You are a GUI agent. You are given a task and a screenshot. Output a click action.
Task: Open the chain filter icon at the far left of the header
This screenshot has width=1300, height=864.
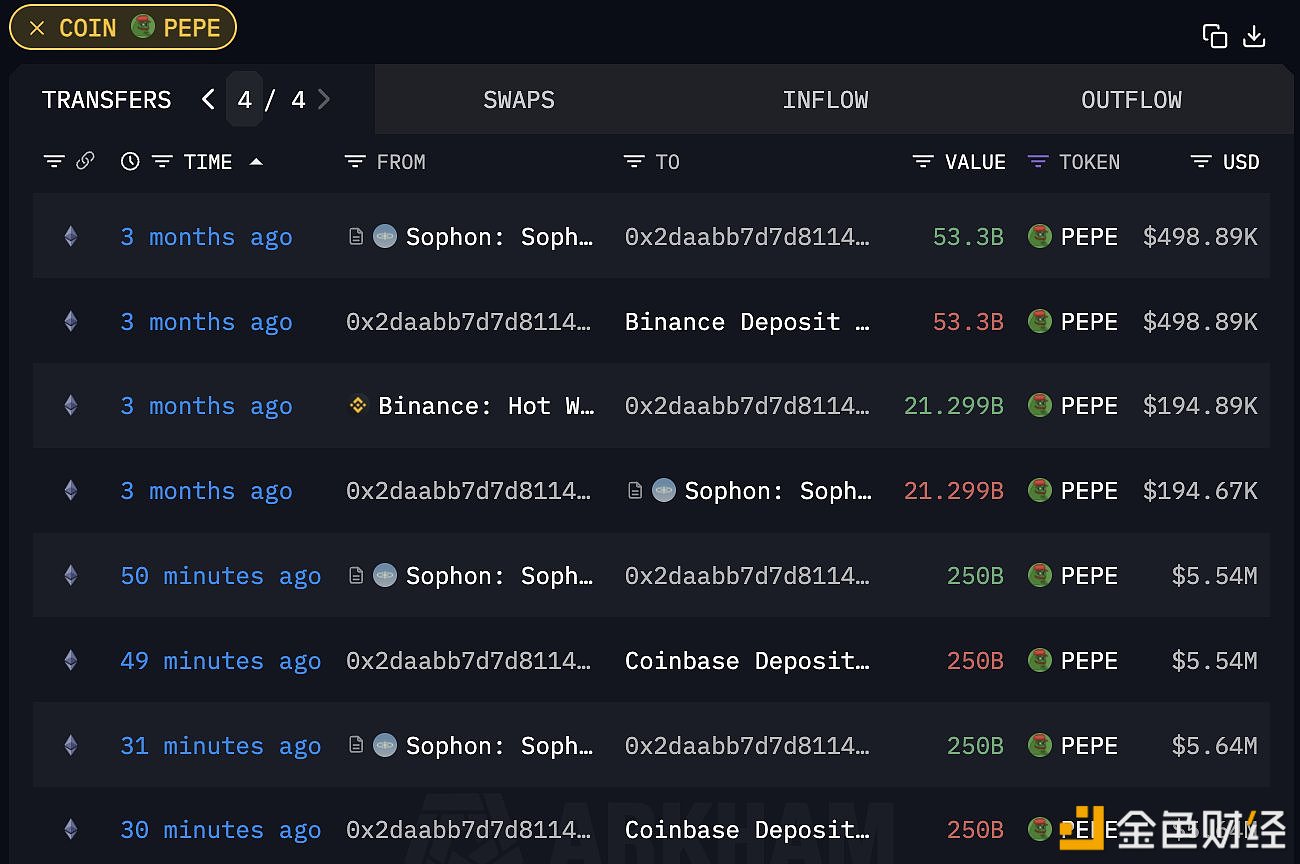(x=54, y=161)
